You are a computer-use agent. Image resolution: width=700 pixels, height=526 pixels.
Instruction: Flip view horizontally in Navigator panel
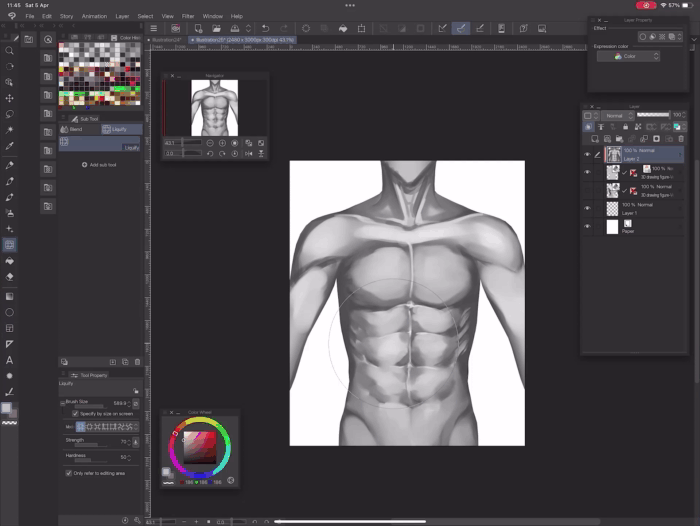[x=248, y=153]
